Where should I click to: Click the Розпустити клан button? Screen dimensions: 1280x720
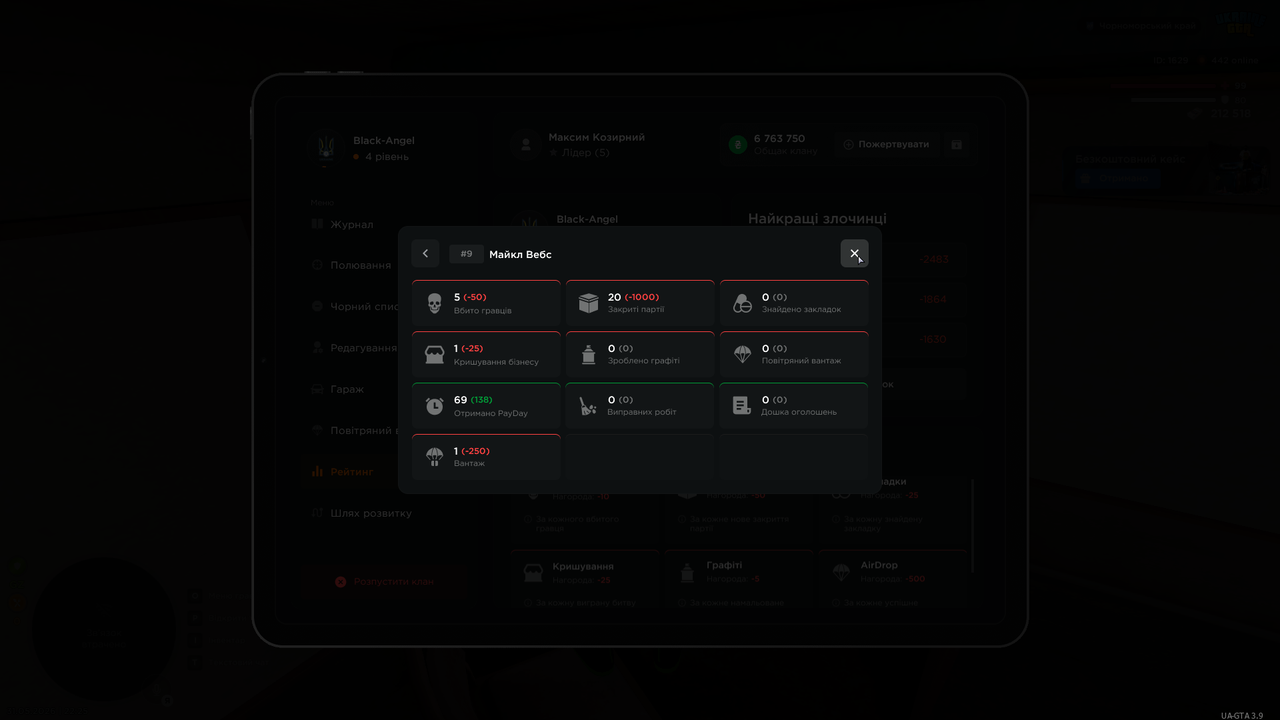coord(384,581)
